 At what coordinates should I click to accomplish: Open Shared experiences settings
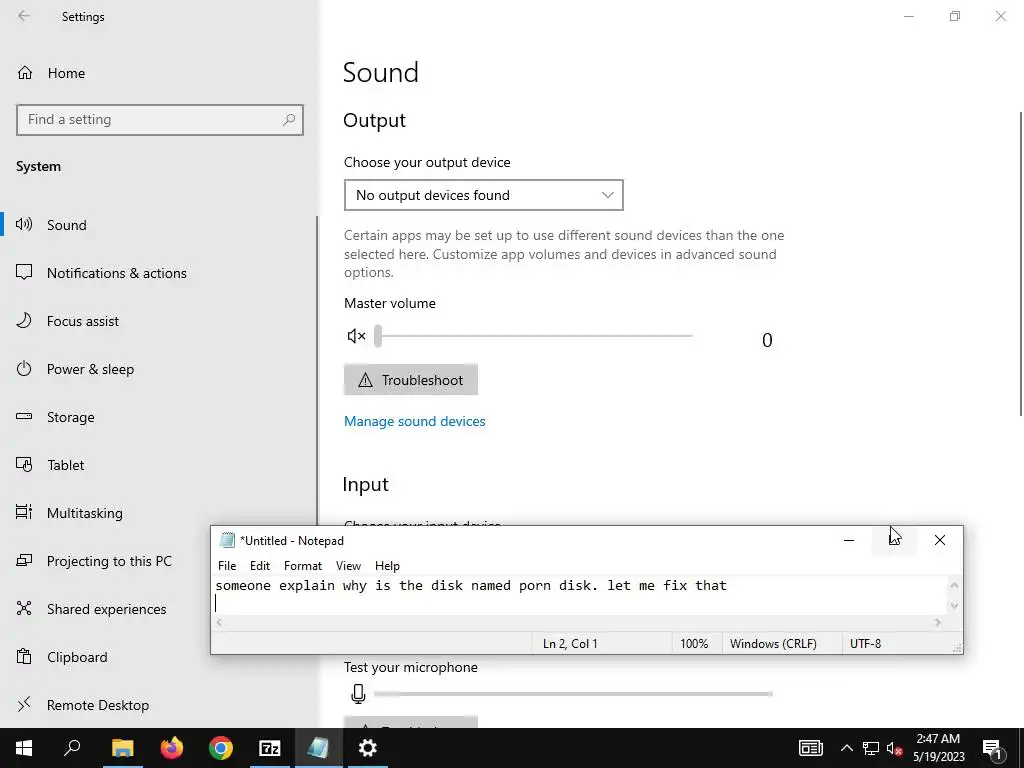pos(106,609)
